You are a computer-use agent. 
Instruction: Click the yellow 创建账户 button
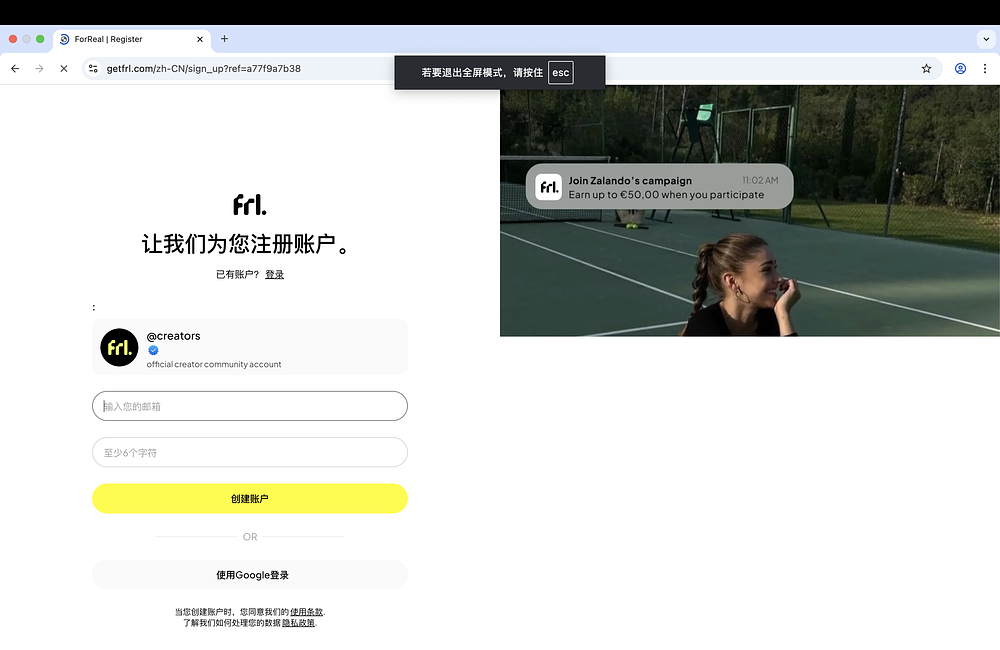[250, 498]
